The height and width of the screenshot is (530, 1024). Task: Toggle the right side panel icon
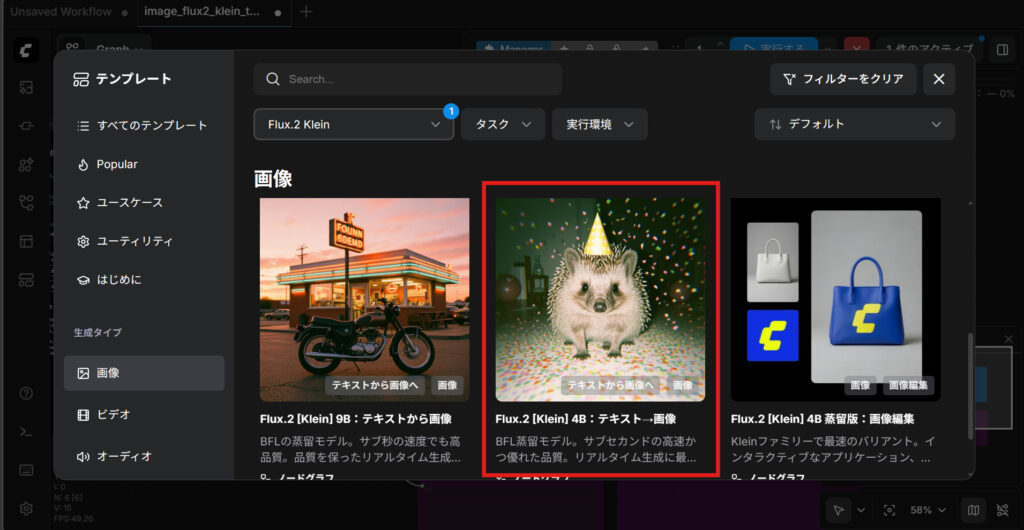click(1002, 49)
